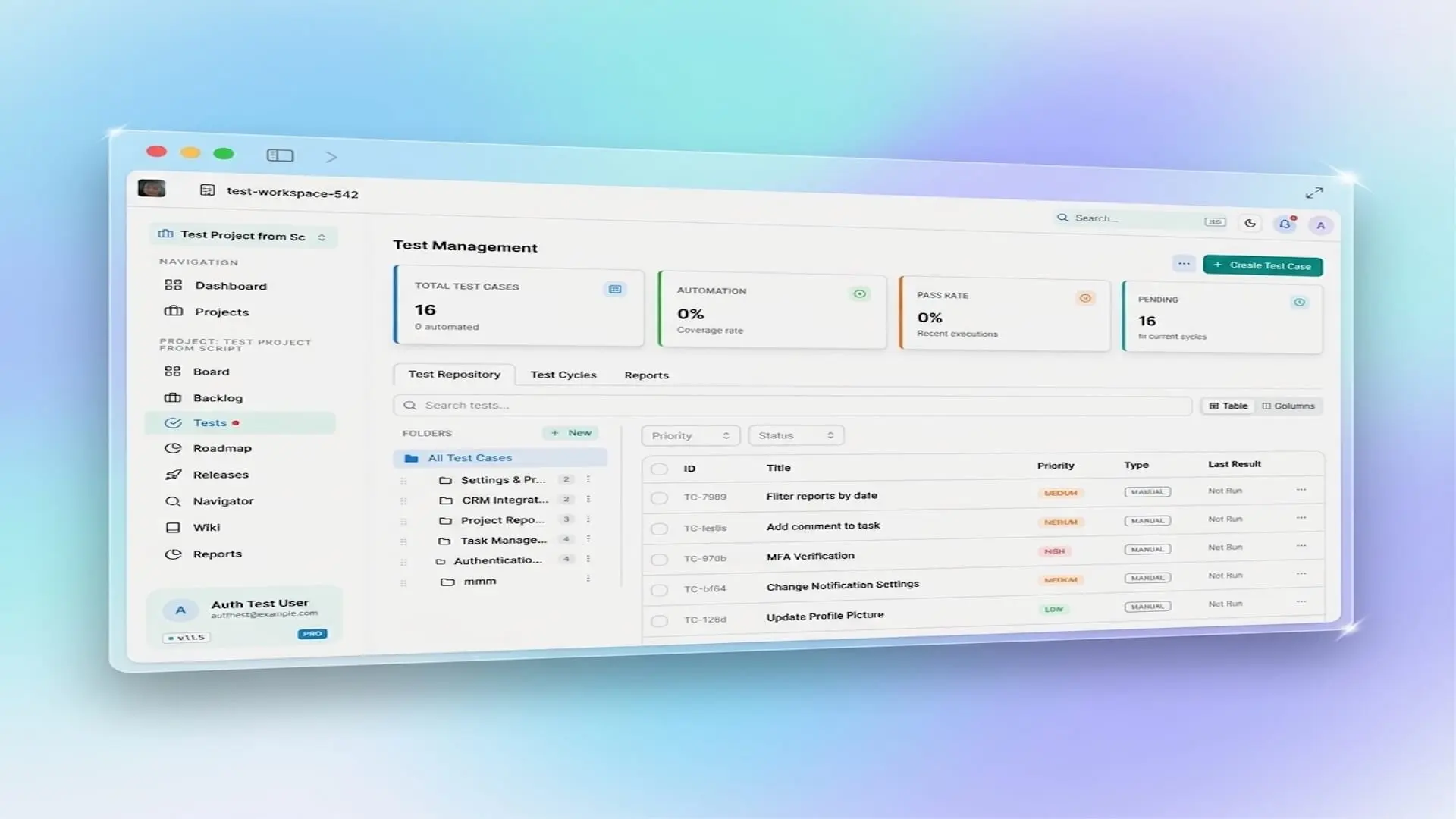Open the Test Project from Sc project switcher
The image size is (1456, 819).
(244, 237)
